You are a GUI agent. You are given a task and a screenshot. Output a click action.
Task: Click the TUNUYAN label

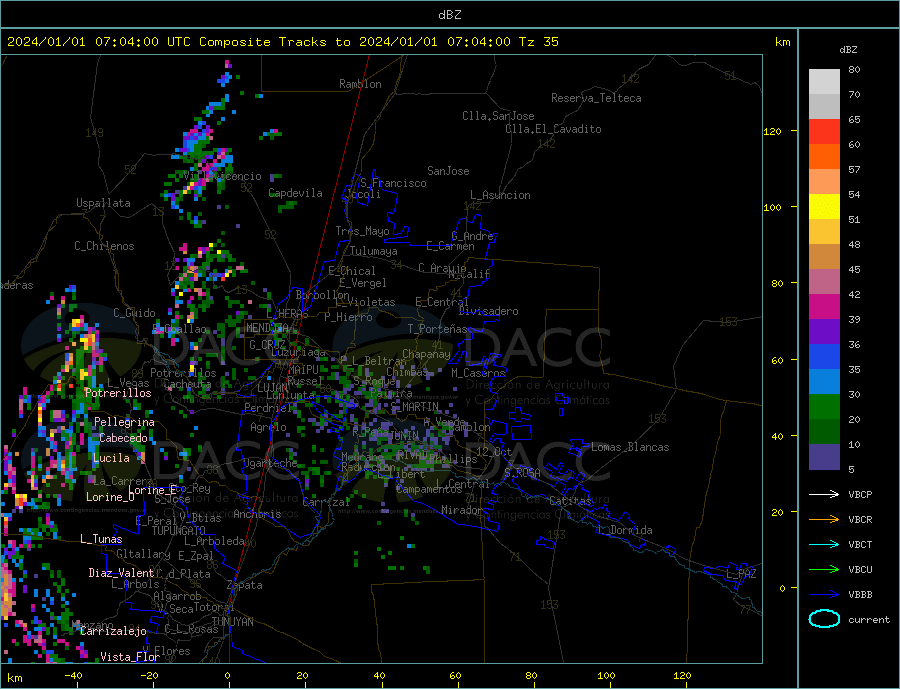232,622
